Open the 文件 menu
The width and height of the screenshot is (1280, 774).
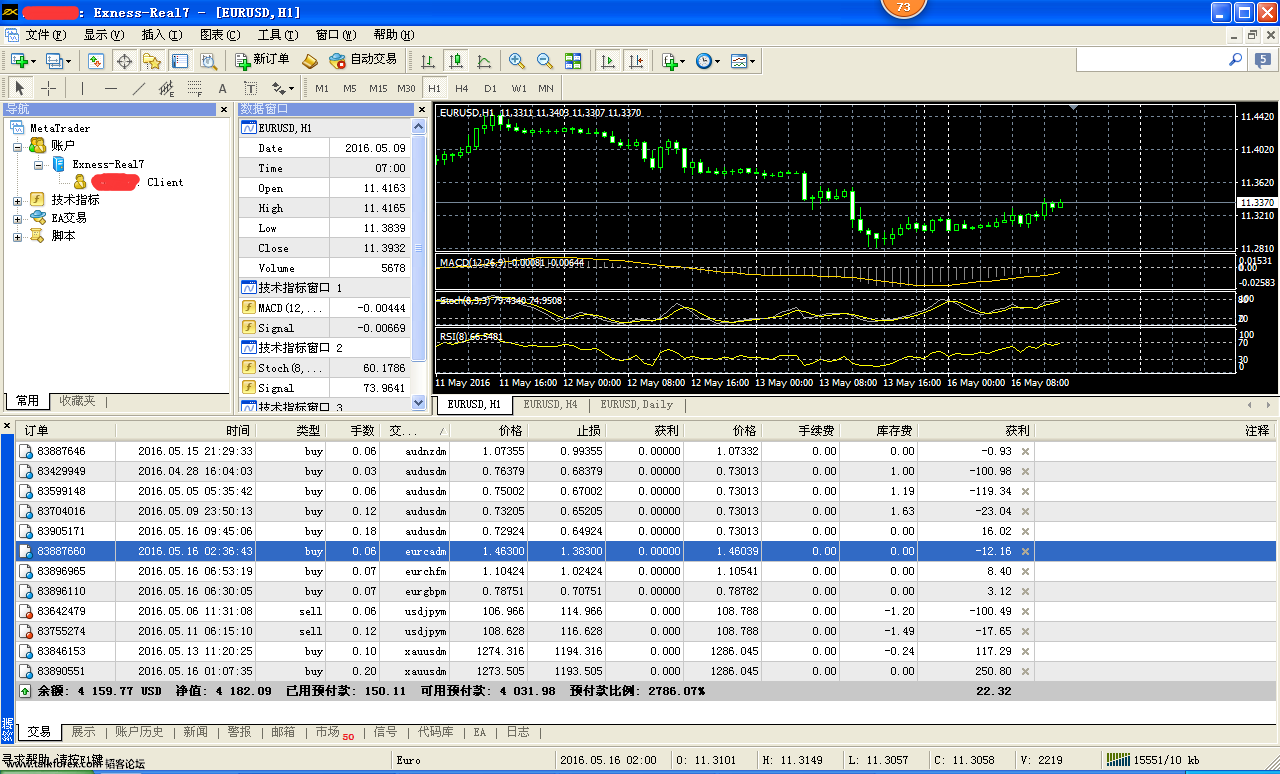point(46,35)
